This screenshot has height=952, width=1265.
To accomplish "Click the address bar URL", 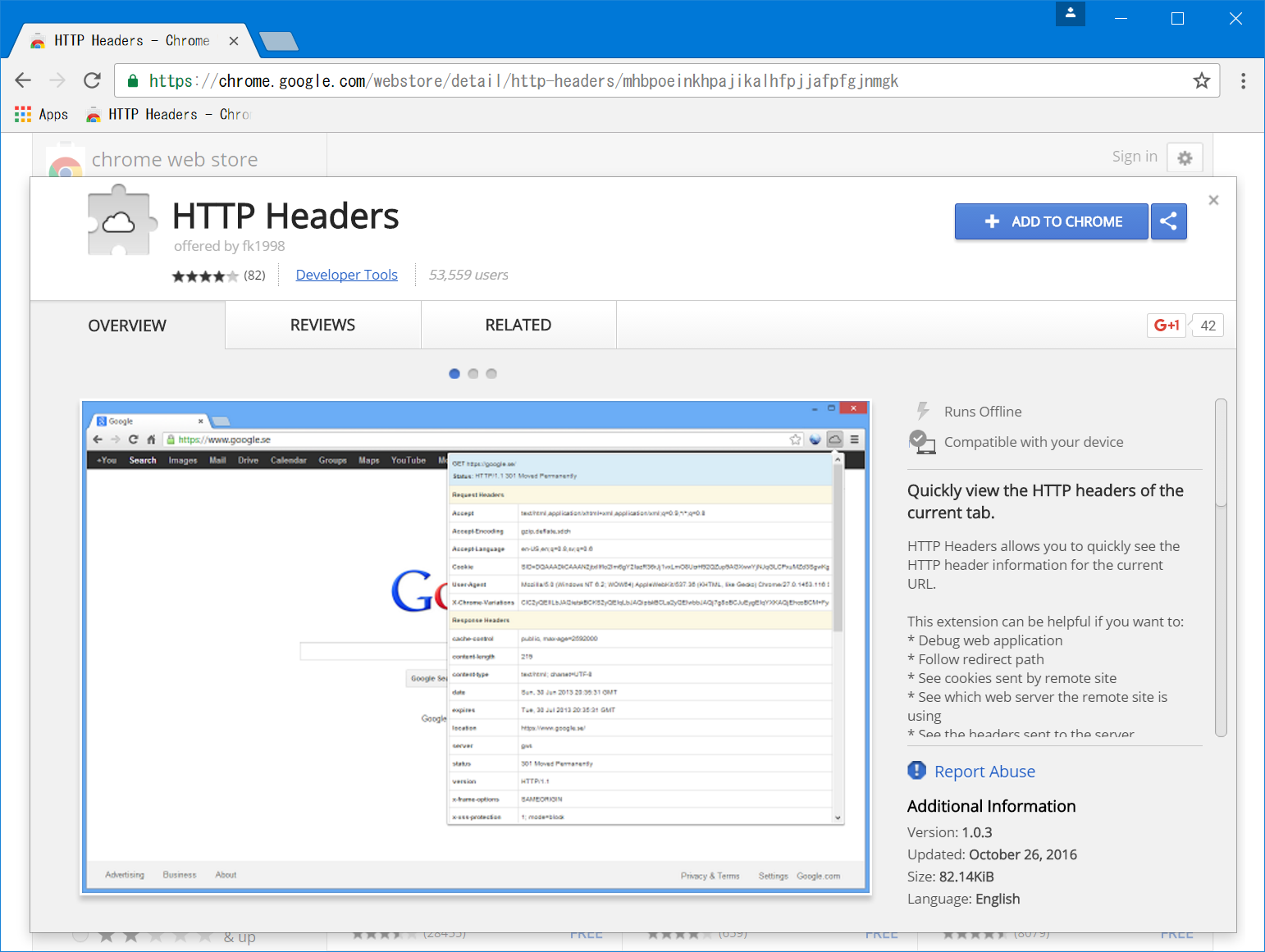I will pos(523,80).
